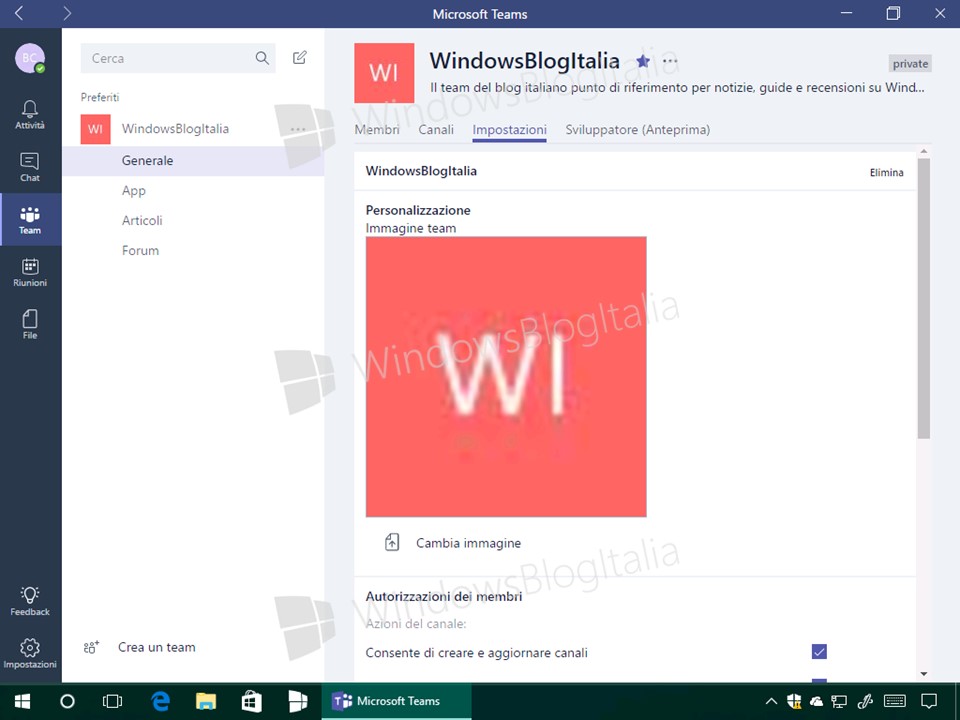Click Elimina to delete the team
Image resolution: width=960 pixels, height=720 pixels.
coord(887,173)
